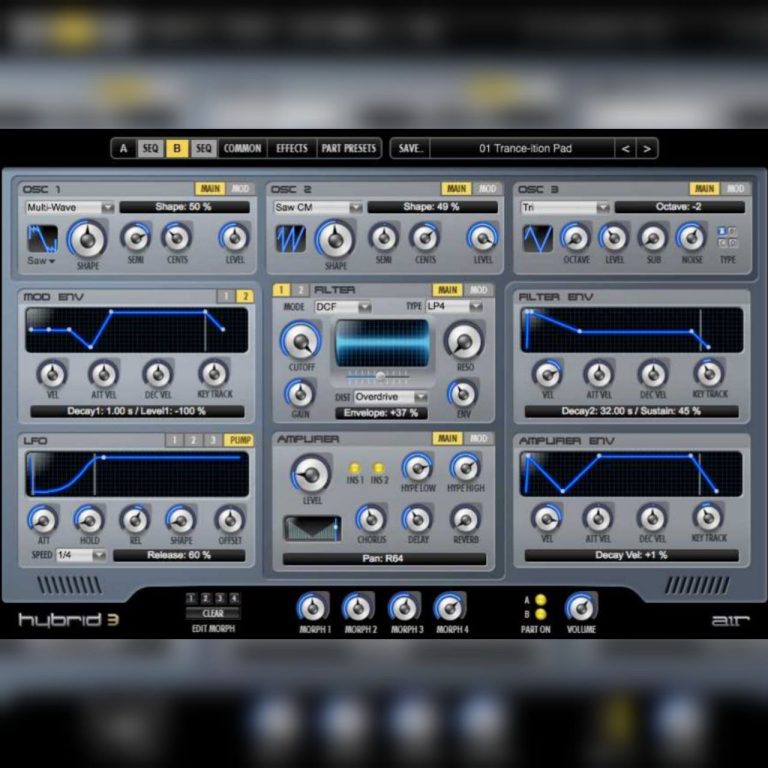
Task: Switch to Part A tab
Action: point(123,148)
